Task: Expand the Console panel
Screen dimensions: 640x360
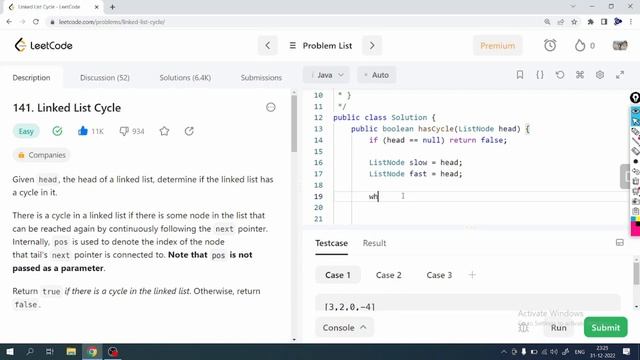Action: tap(344, 327)
